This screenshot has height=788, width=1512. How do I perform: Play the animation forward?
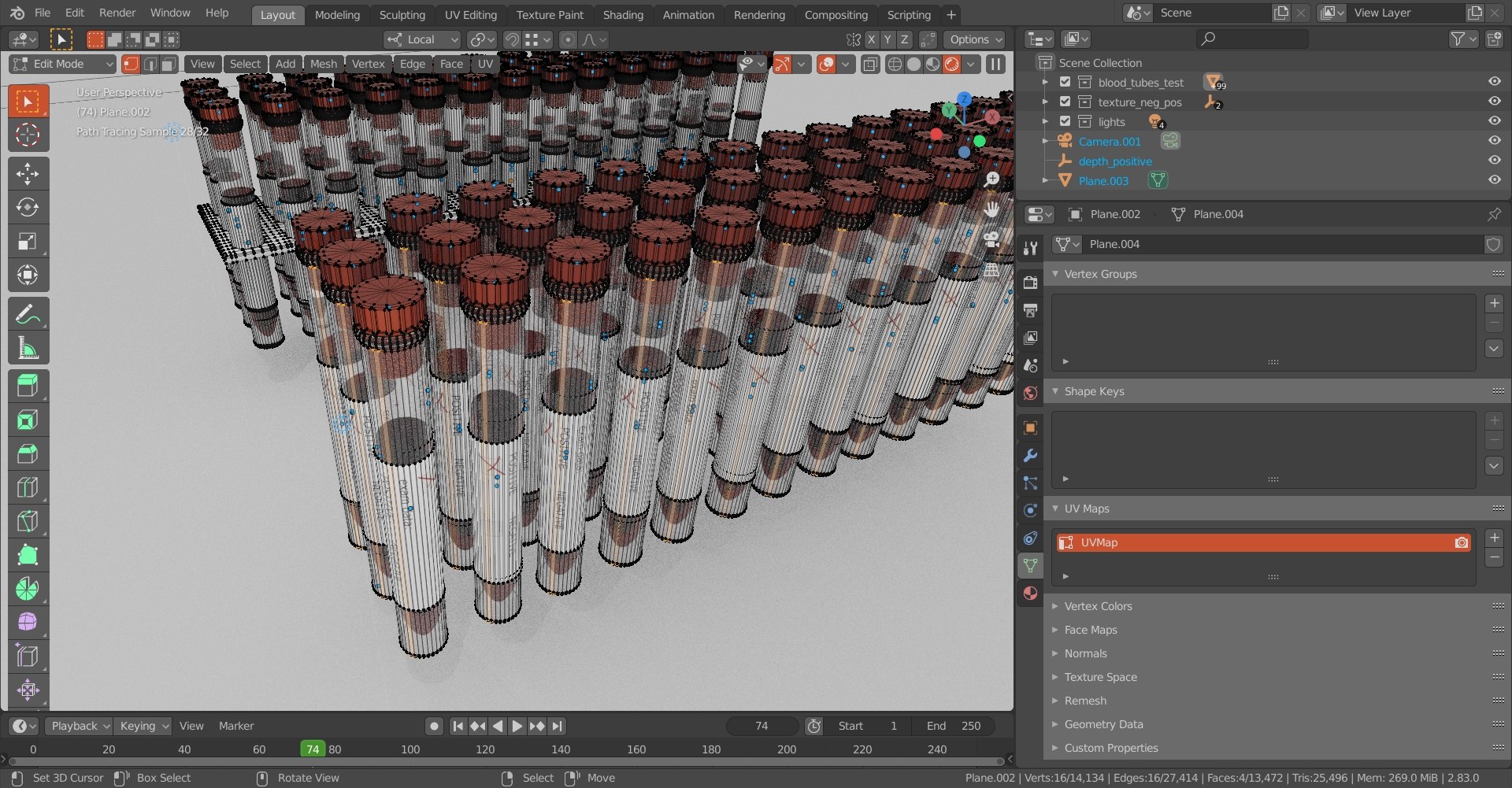[x=517, y=726]
